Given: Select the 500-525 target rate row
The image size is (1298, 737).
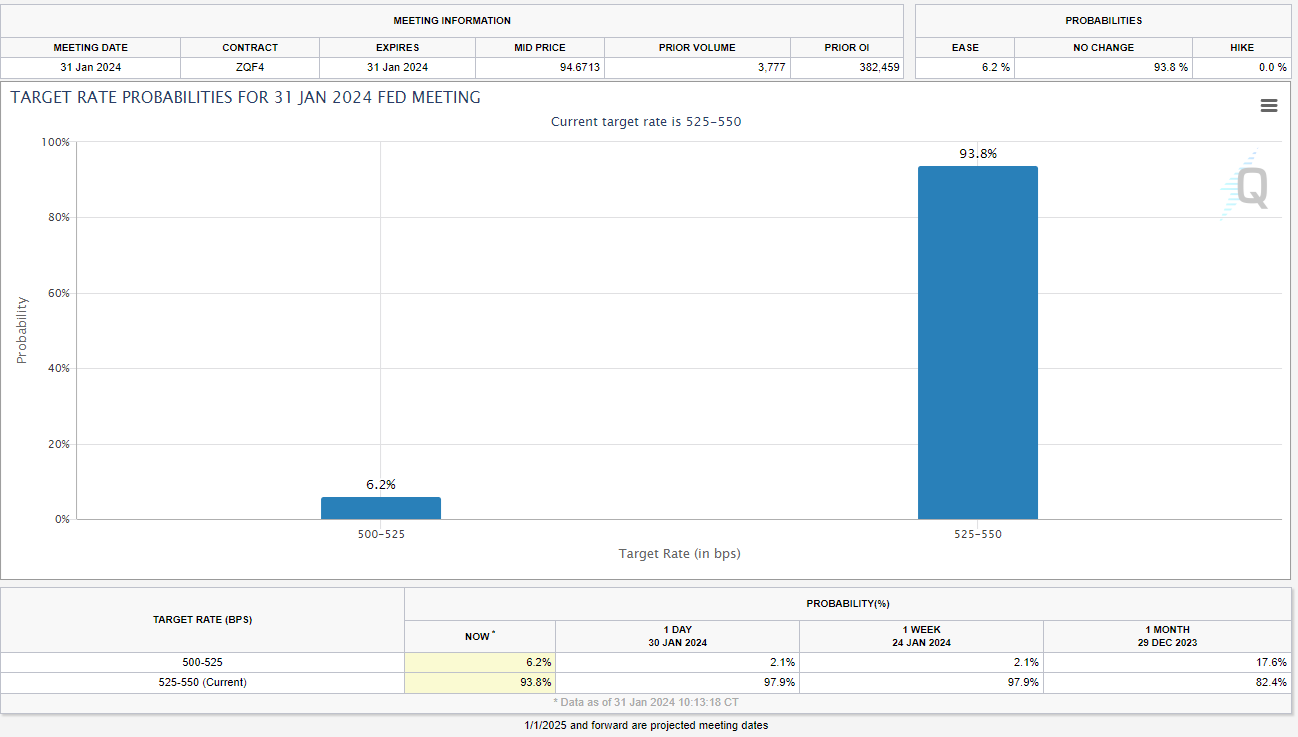Looking at the screenshot, I should tap(646, 662).
